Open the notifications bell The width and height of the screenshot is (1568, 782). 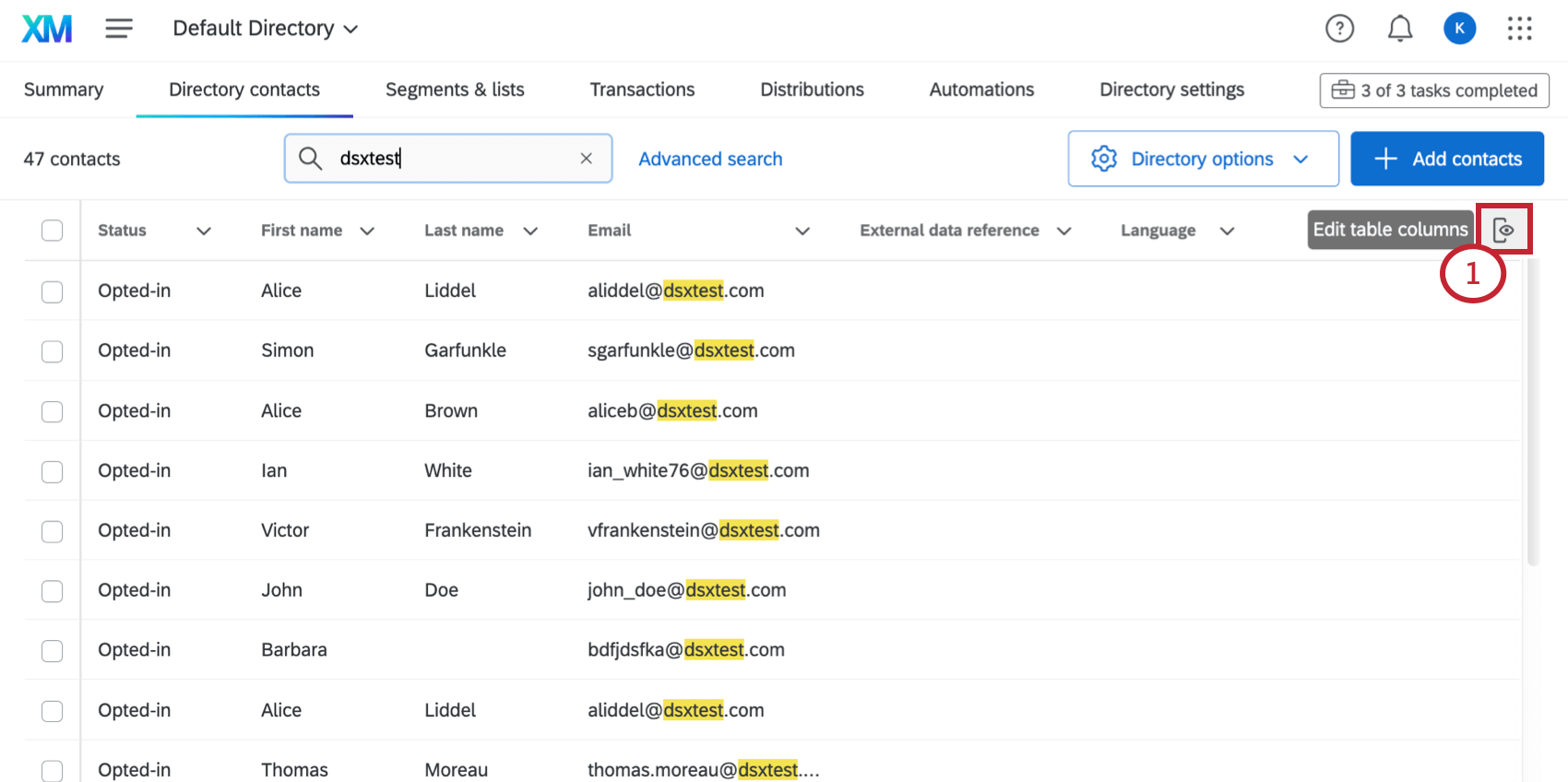(1400, 29)
